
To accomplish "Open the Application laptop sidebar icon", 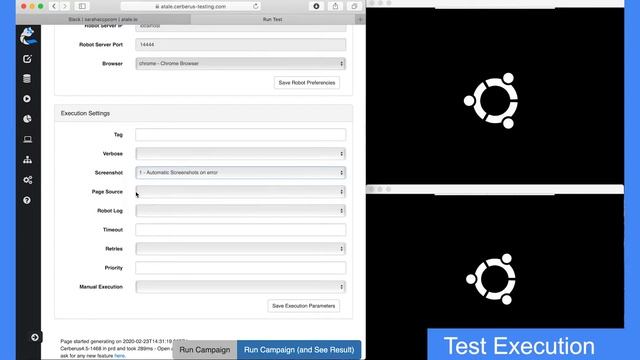I will 27,140.
